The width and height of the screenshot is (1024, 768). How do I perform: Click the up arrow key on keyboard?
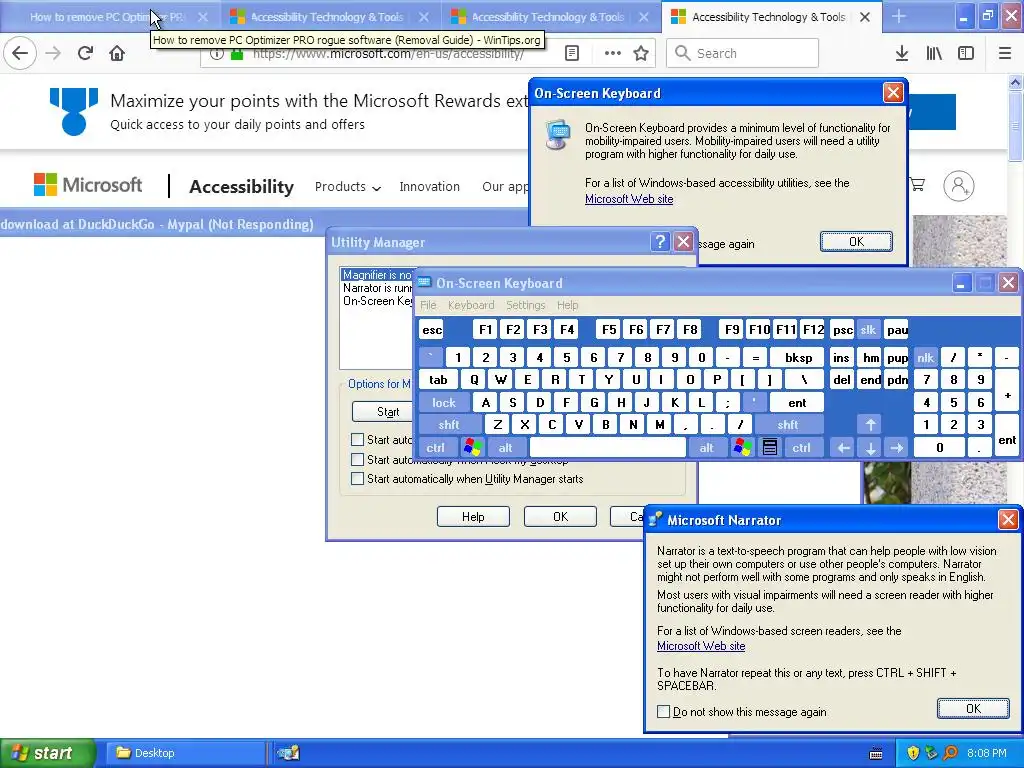tap(870, 424)
